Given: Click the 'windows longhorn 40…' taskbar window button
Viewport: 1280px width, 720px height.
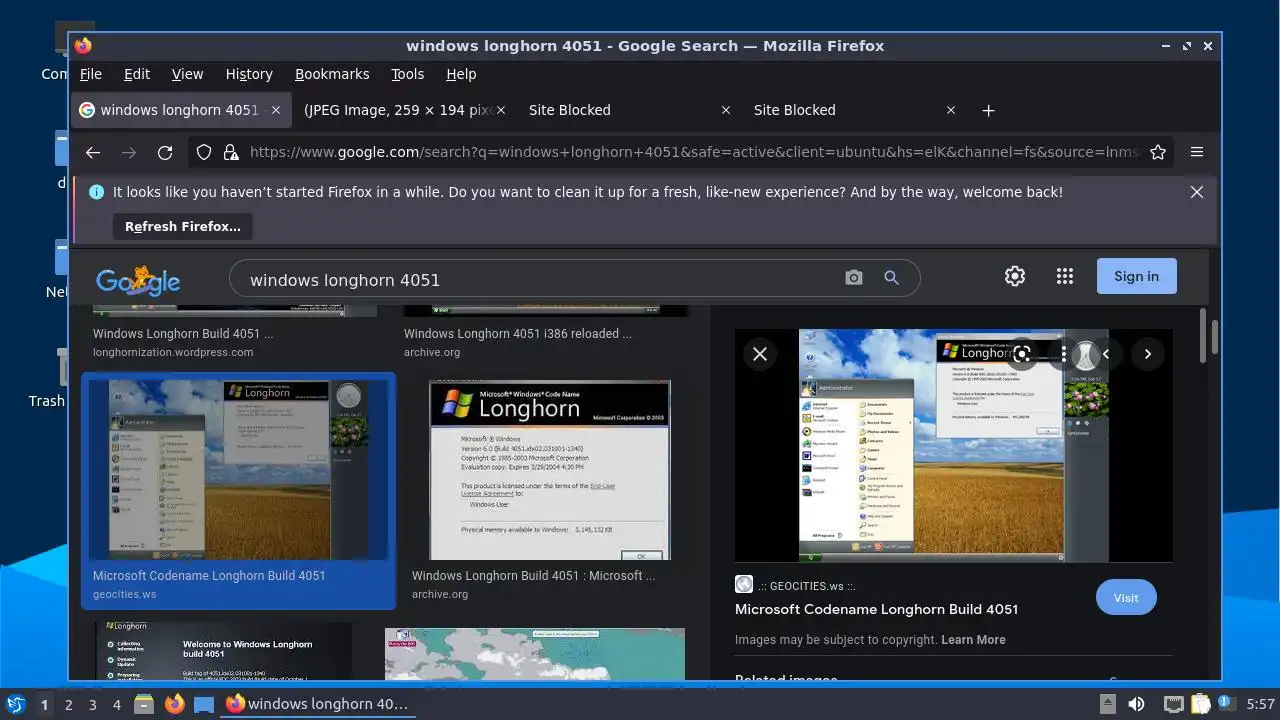Looking at the screenshot, I should point(317,704).
